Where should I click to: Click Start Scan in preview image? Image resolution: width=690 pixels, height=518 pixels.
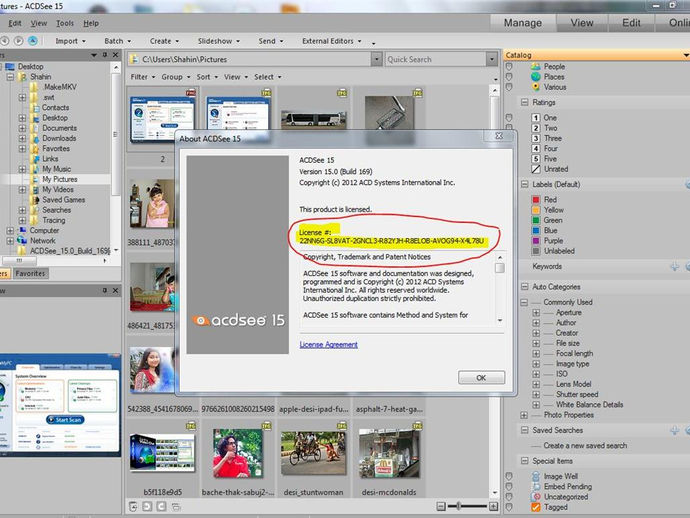[65, 420]
